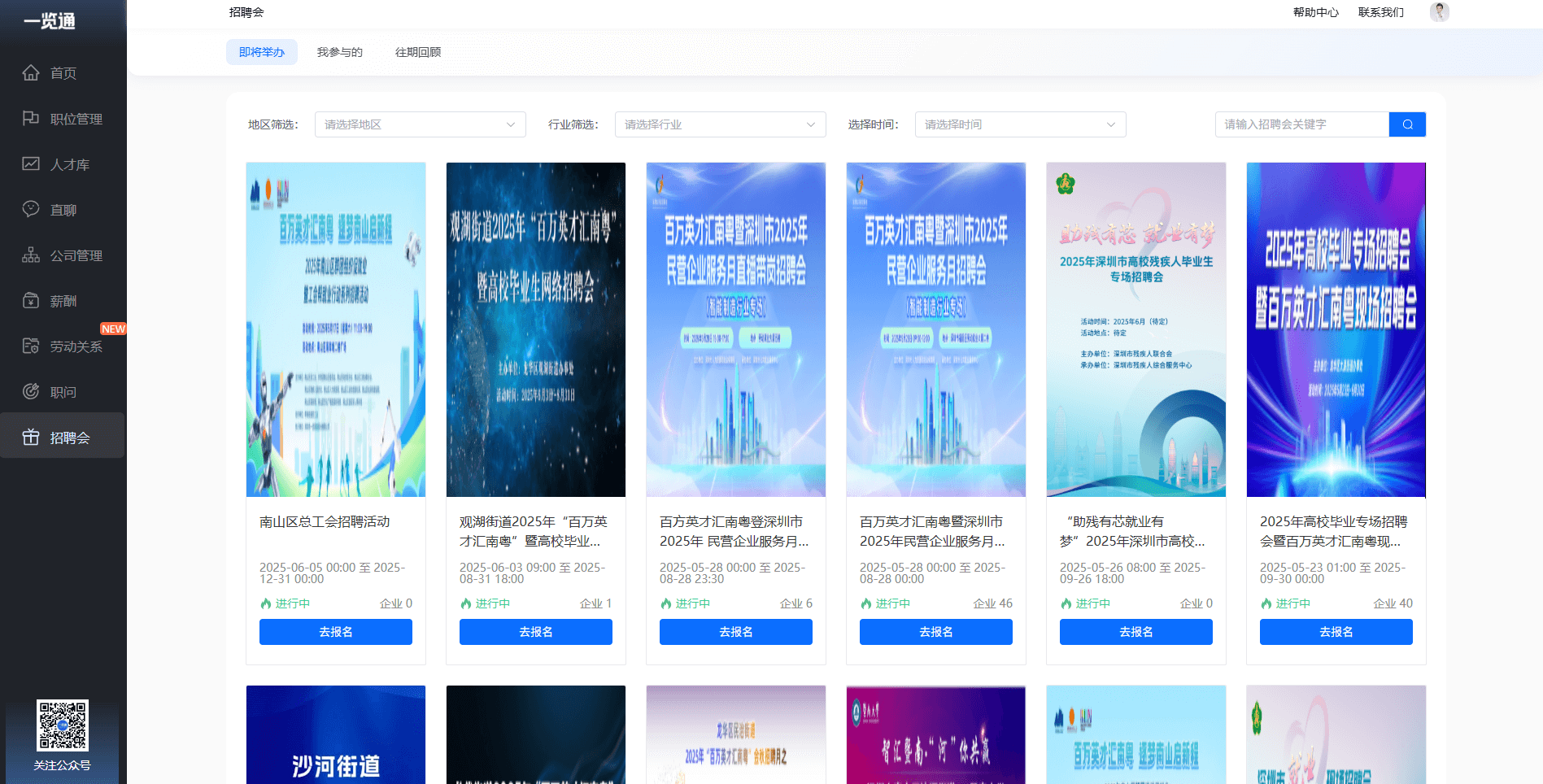Open the 2025年高校毕业专场招聘会 poster
The image size is (1543, 784).
[1336, 329]
